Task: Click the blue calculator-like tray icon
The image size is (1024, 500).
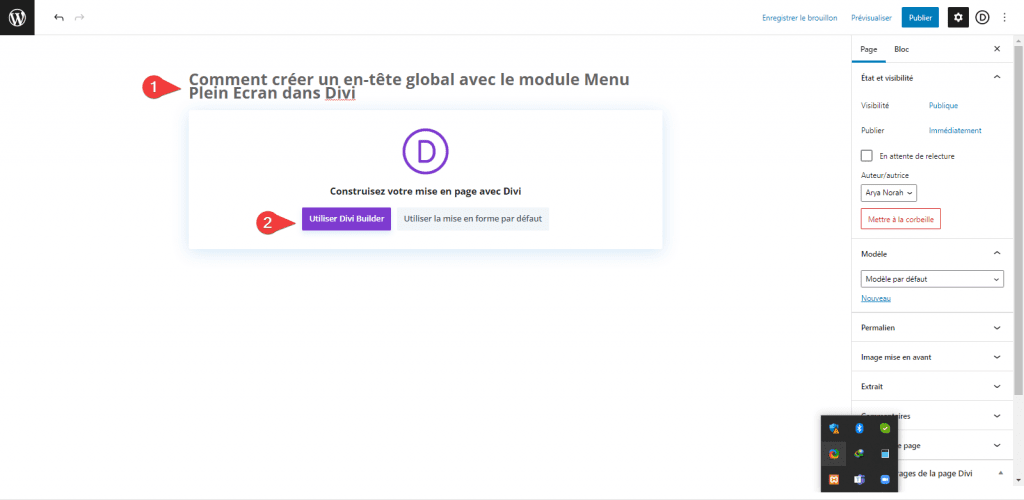Action: point(885,454)
